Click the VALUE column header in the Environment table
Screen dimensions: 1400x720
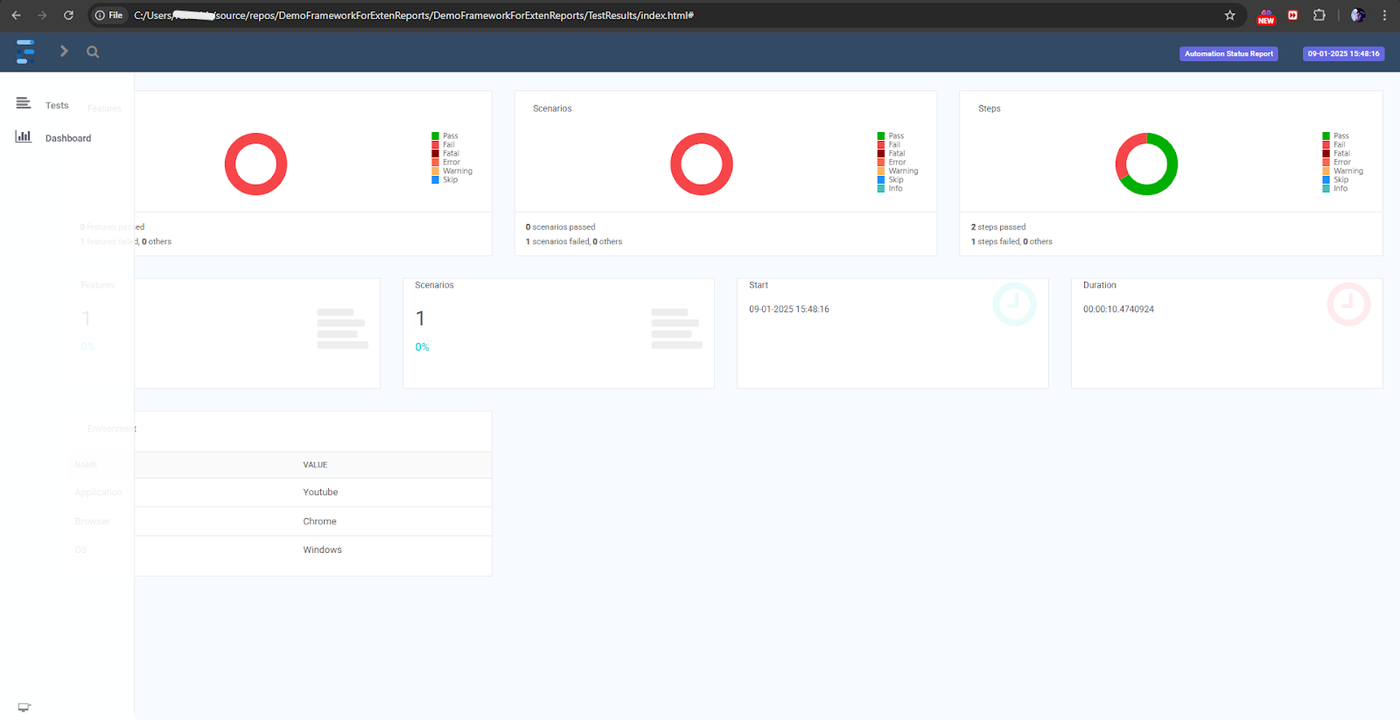[315, 465]
